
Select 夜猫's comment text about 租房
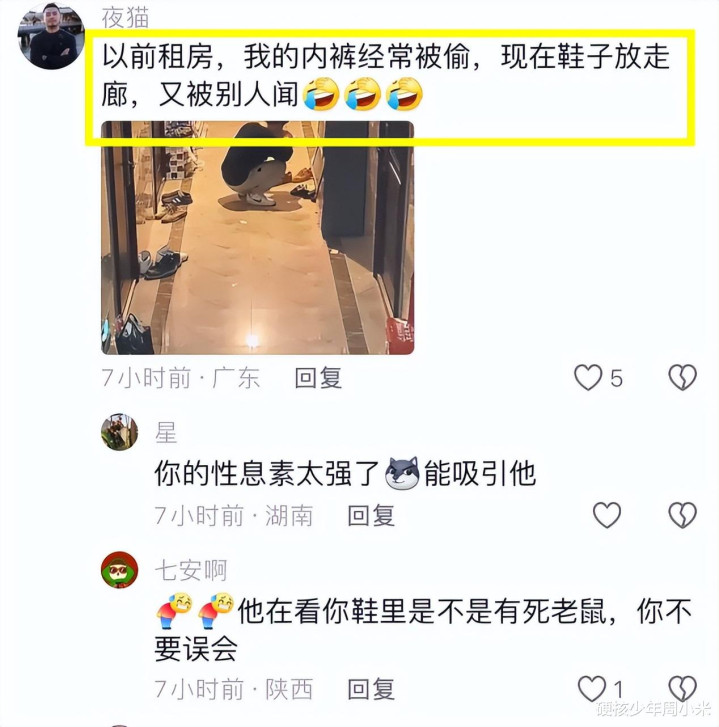pos(386,75)
